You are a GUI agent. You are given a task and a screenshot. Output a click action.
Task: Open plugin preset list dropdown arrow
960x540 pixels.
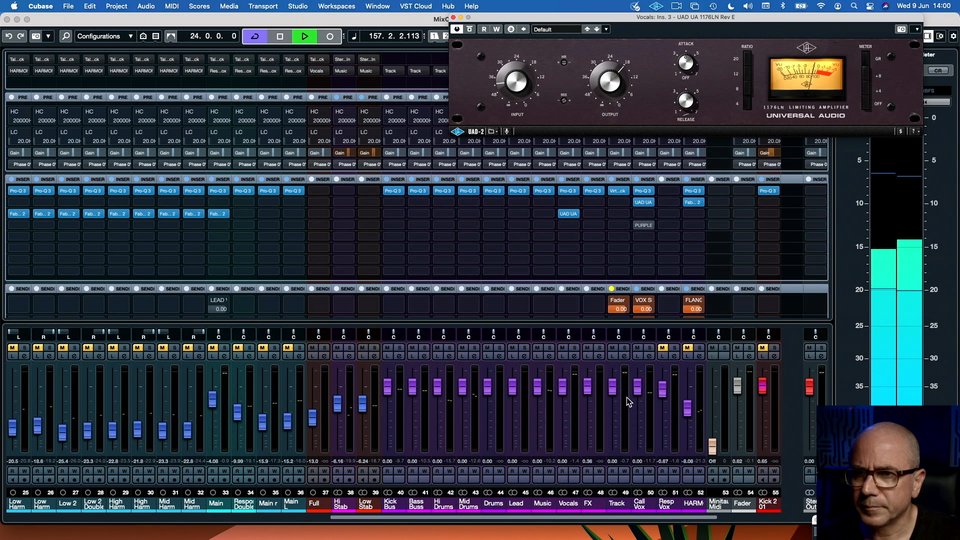pos(606,29)
